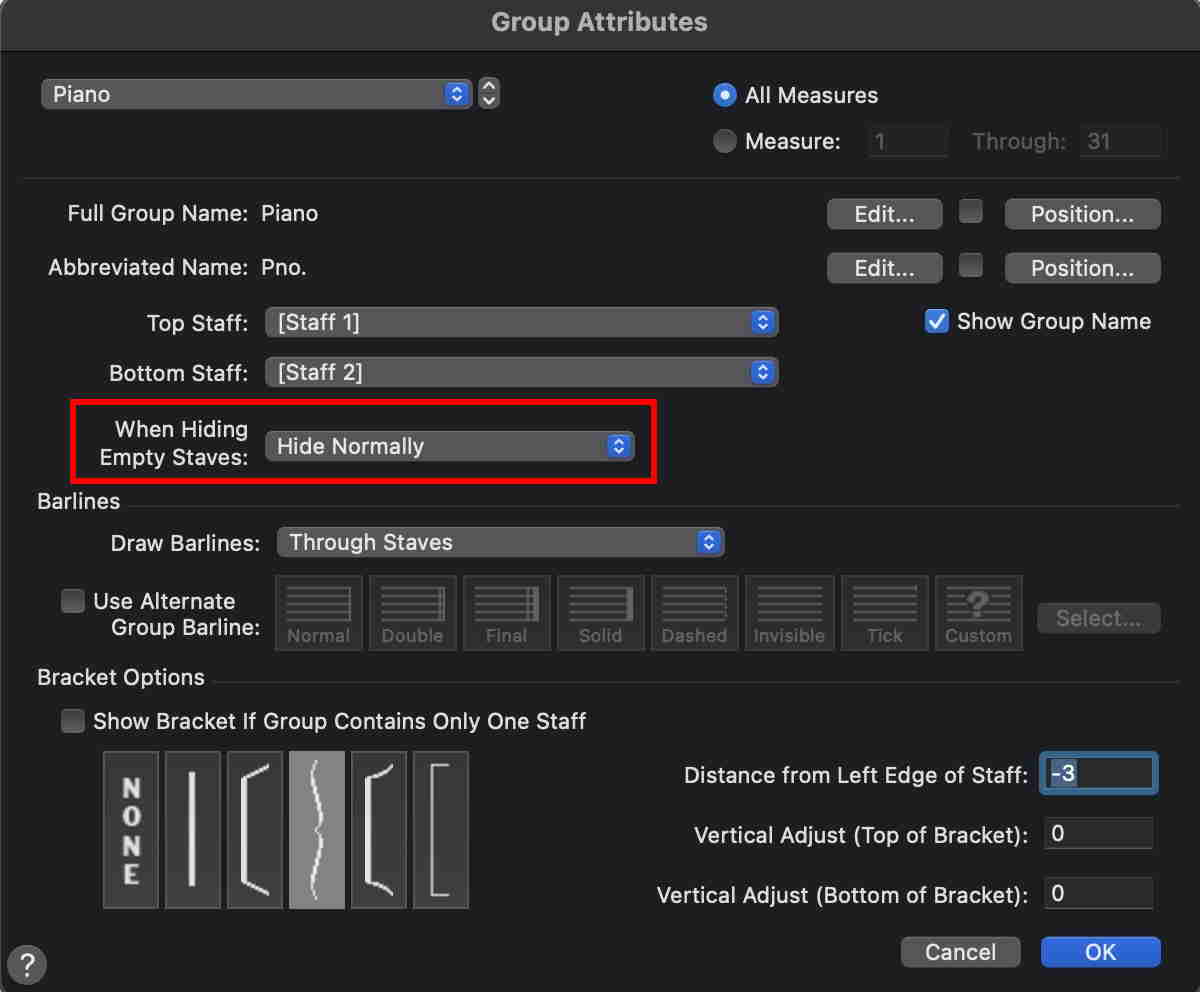Click the Vertical Adjust Top of Bracket field
This screenshot has height=992, width=1200.
1098,834
